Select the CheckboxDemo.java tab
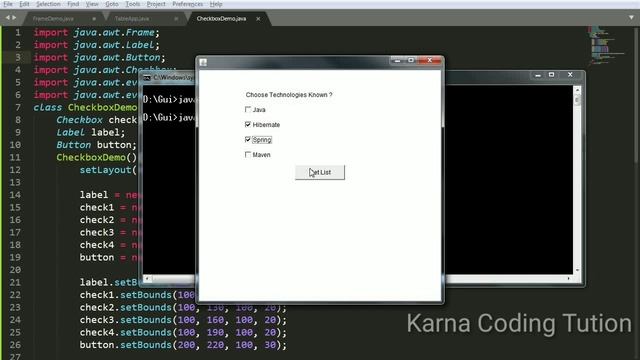 [221, 19]
